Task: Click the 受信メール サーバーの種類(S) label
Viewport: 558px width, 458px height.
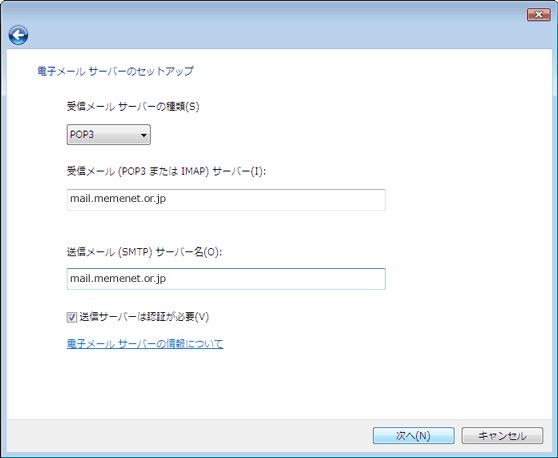Action: (x=133, y=106)
